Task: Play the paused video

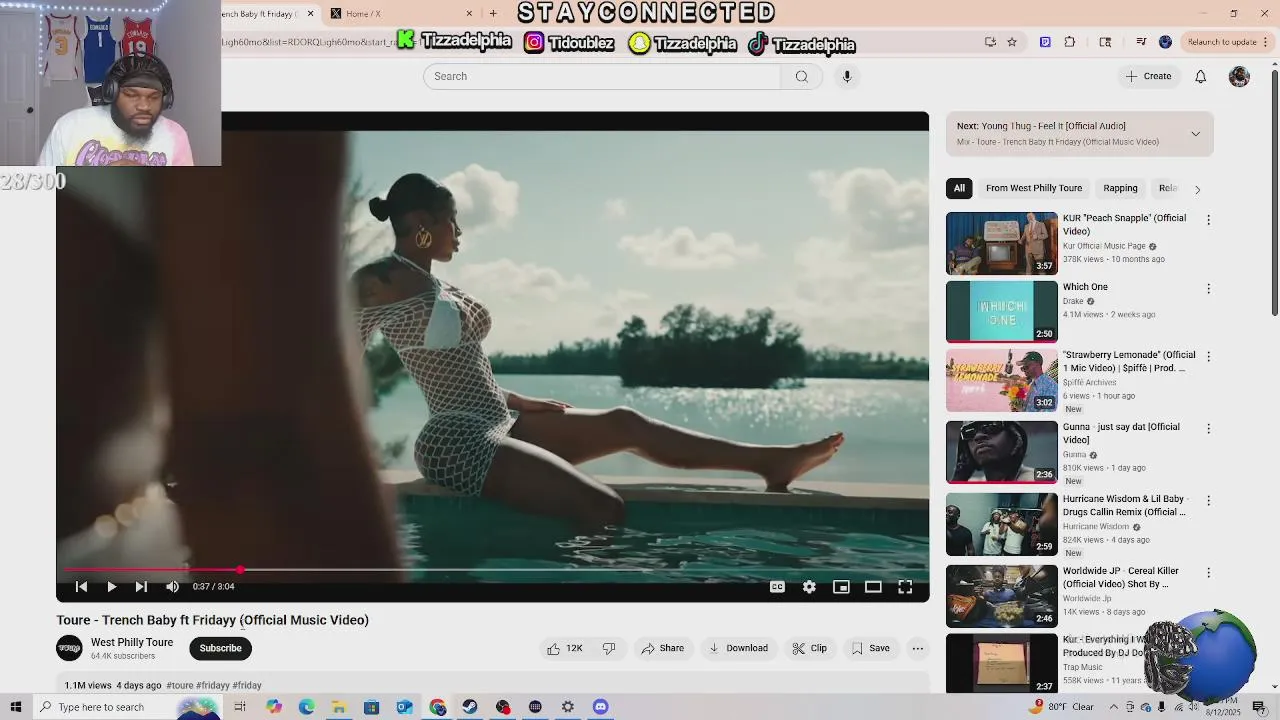Action: click(x=111, y=587)
